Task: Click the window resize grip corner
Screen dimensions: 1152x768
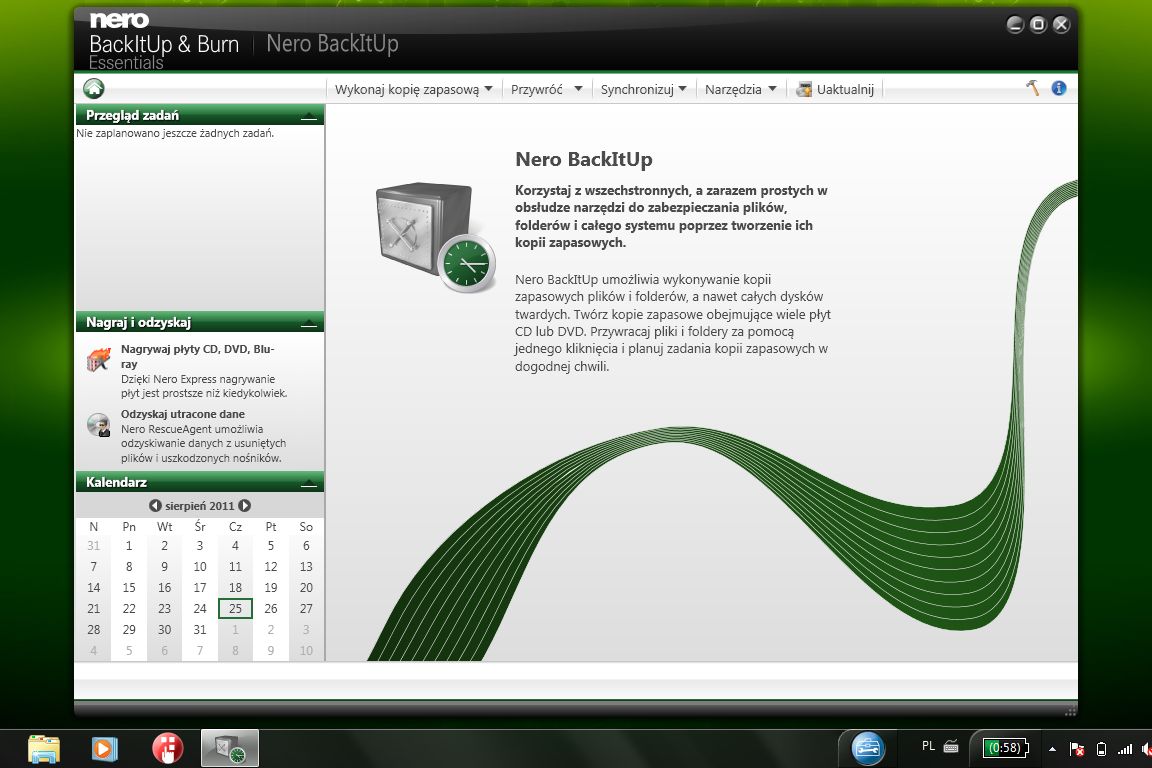Action: click(x=1070, y=710)
